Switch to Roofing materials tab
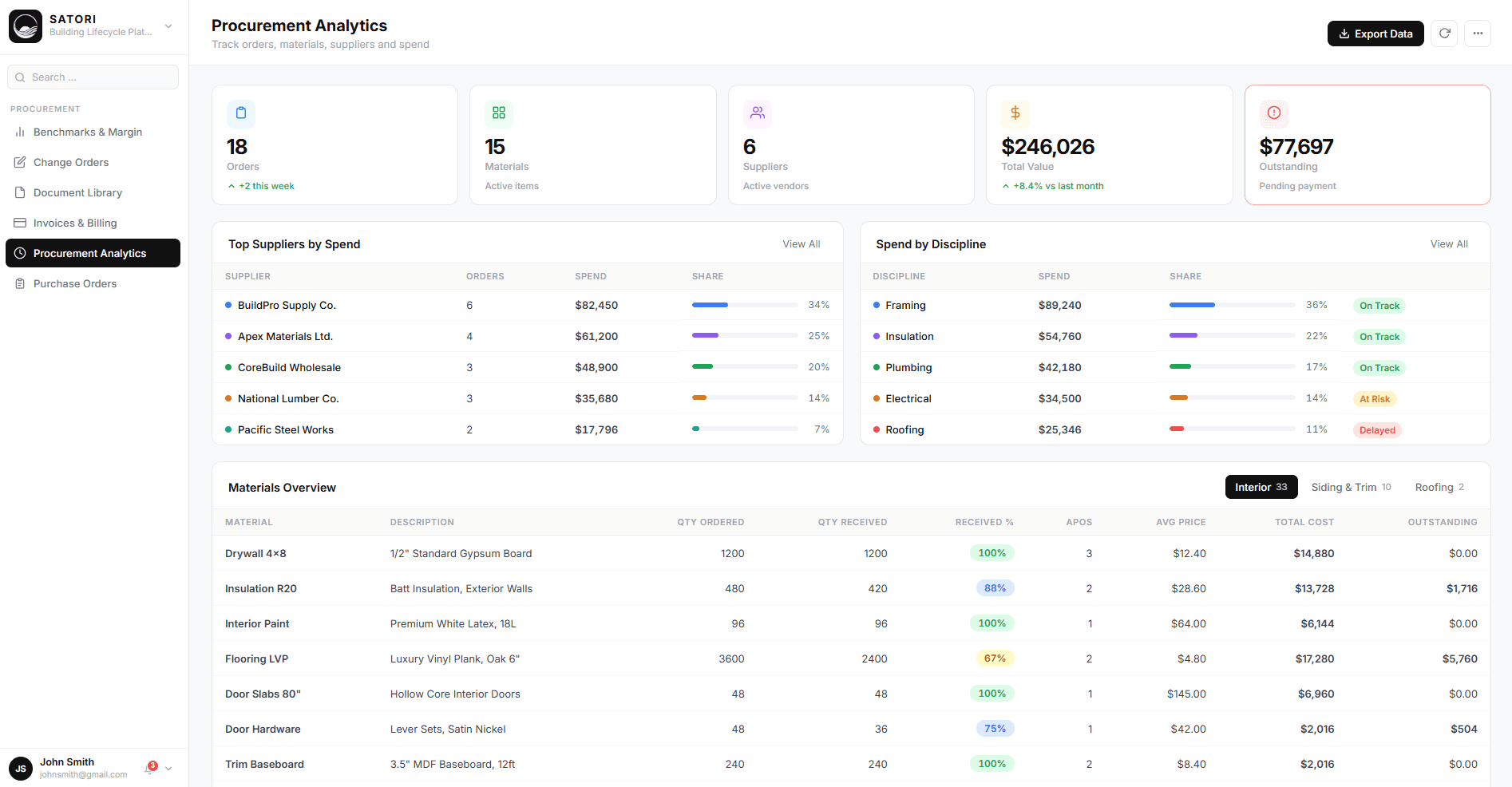 pyautogui.click(x=1440, y=487)
